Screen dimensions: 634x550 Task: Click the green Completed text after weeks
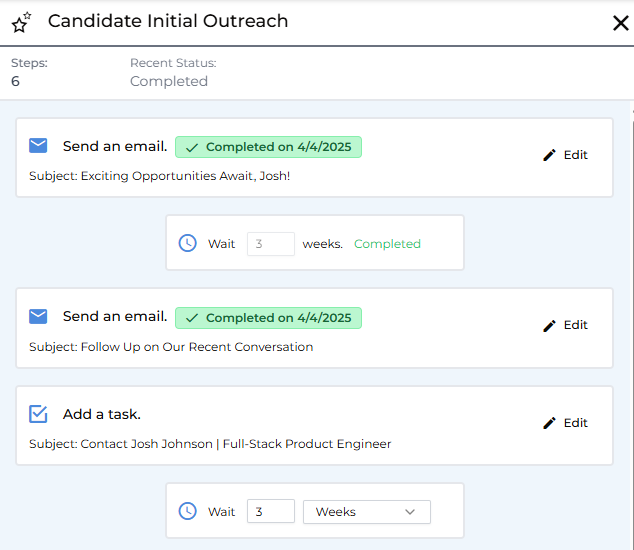coord(387,243)
